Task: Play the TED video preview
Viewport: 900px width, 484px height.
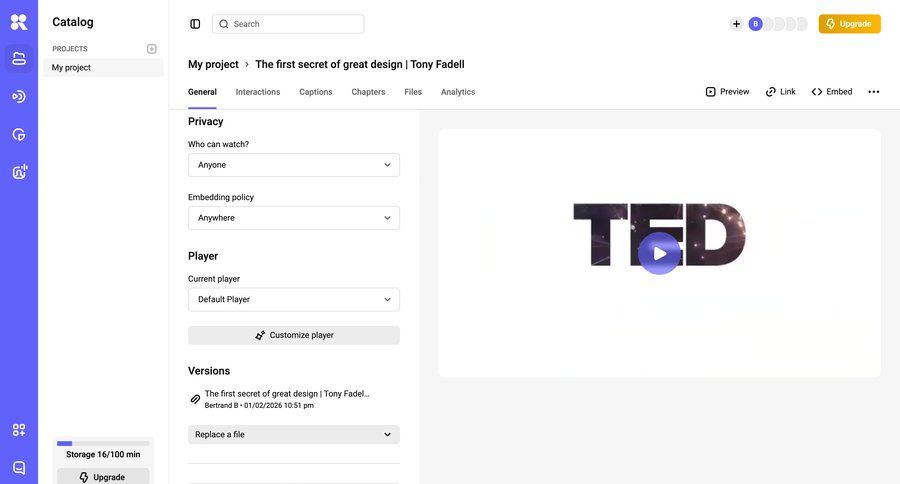Action: click(x=659, y=253)
